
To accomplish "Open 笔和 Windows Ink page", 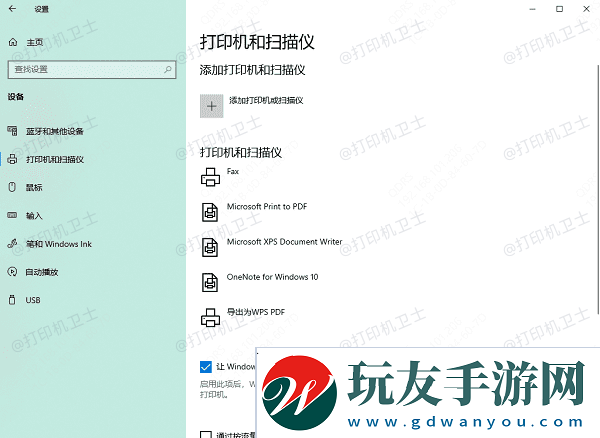I will coord(59,244).
